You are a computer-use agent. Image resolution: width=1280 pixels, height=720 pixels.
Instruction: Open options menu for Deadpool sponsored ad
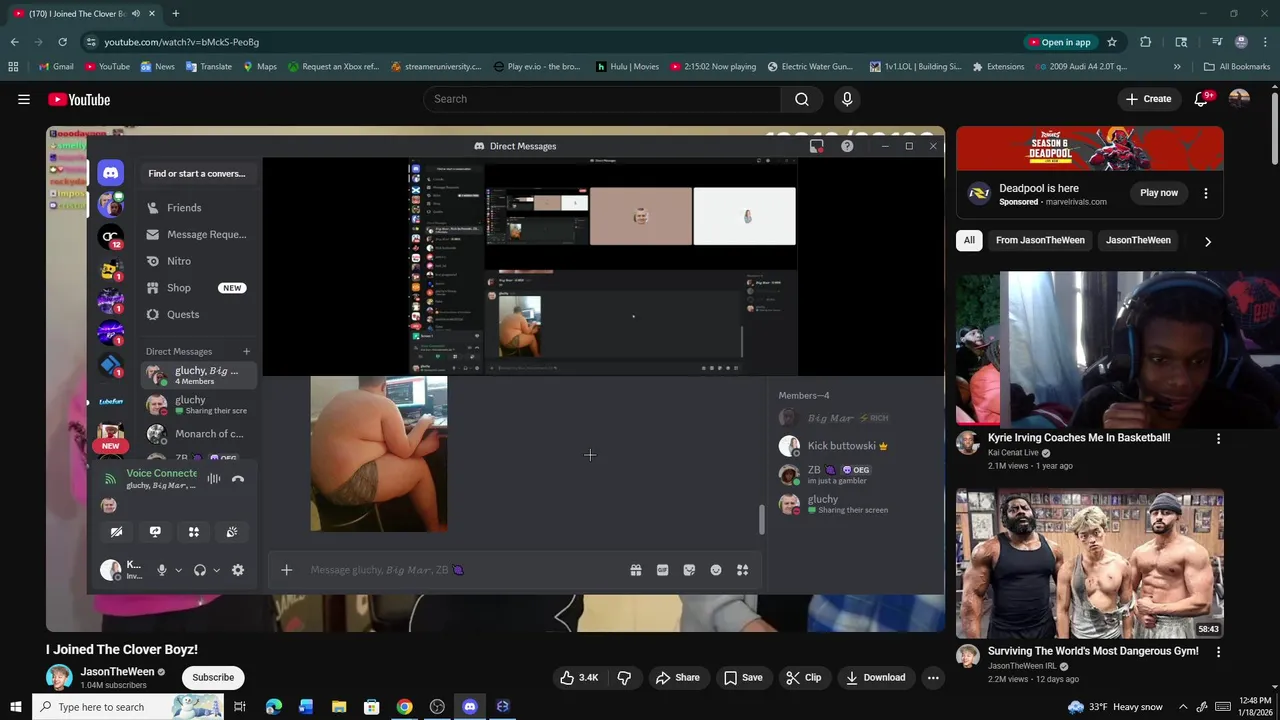coord(1206,193)
